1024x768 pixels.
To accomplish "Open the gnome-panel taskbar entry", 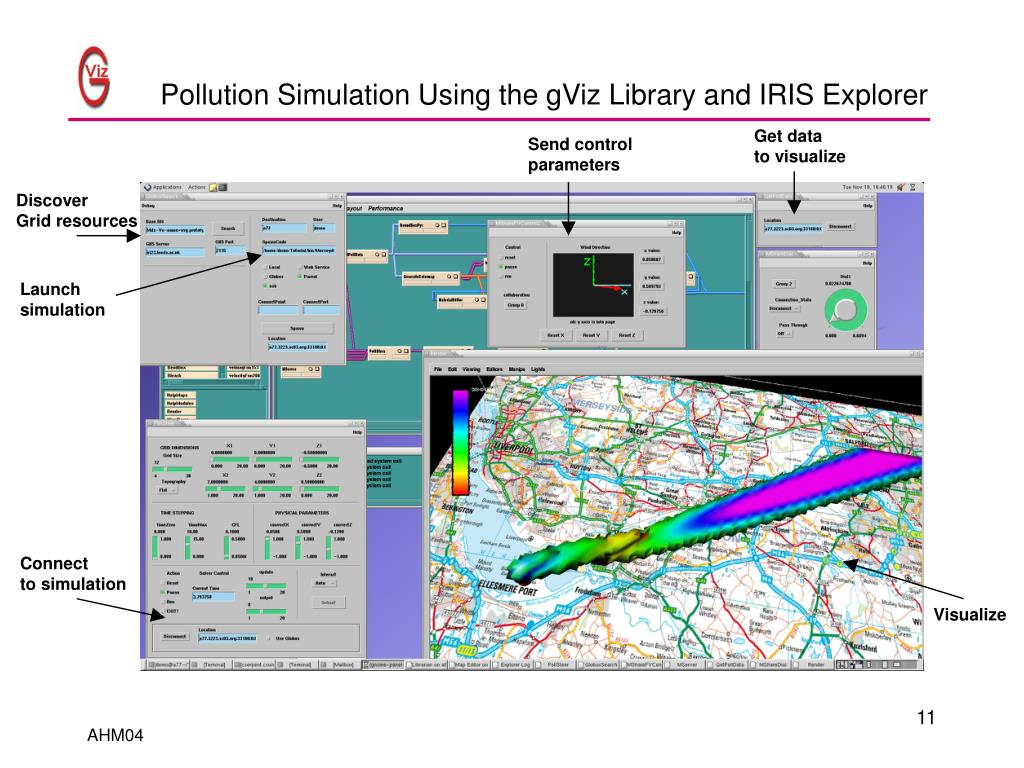I will click(384, 665).
